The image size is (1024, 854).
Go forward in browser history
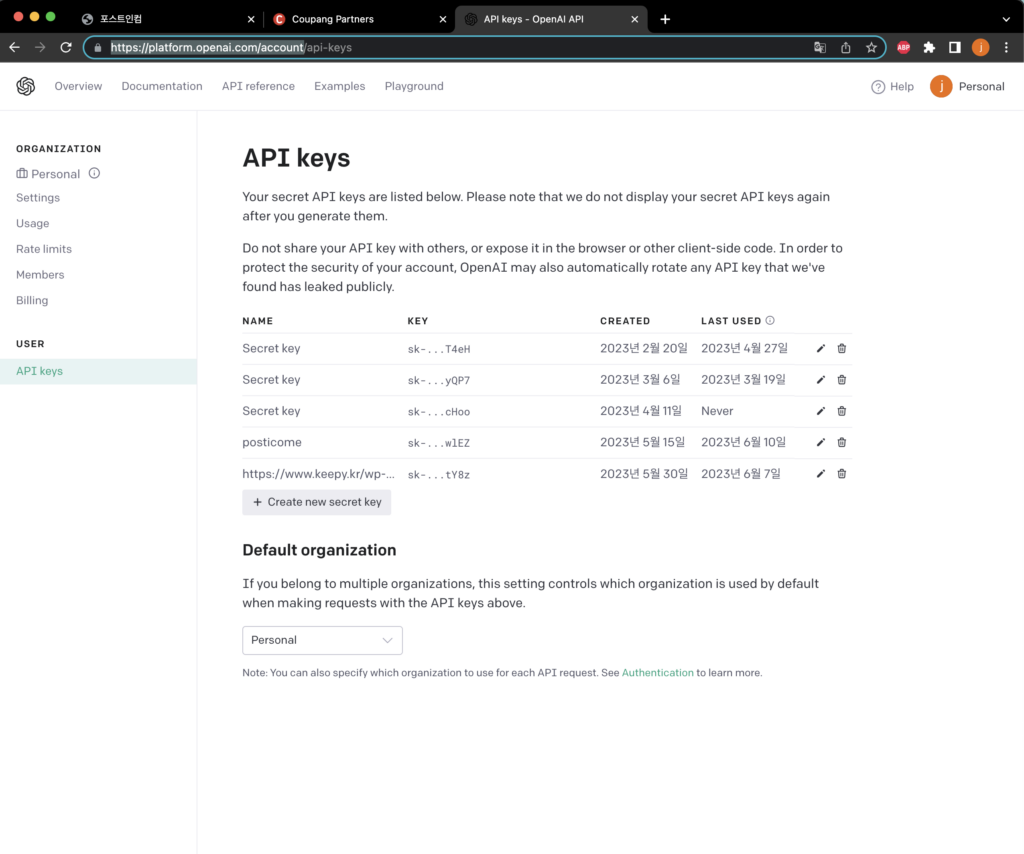[40, 48]
